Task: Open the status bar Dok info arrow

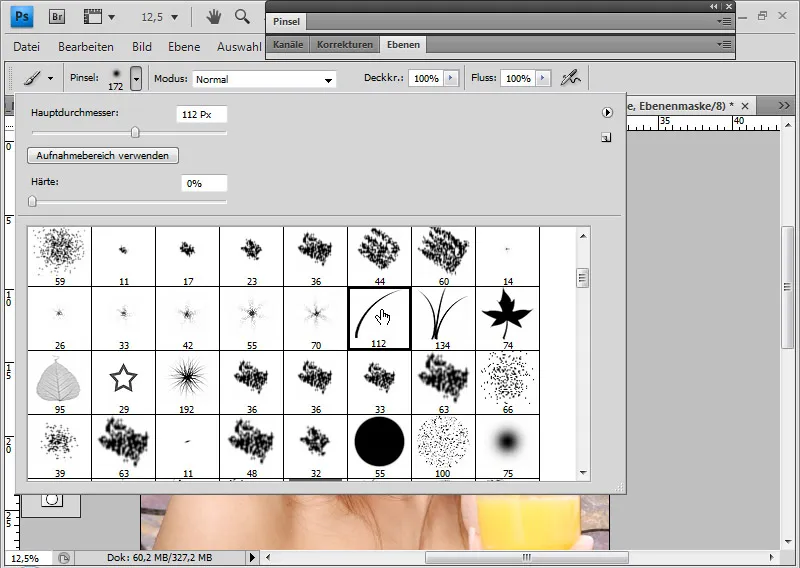Action: (253, 557)
